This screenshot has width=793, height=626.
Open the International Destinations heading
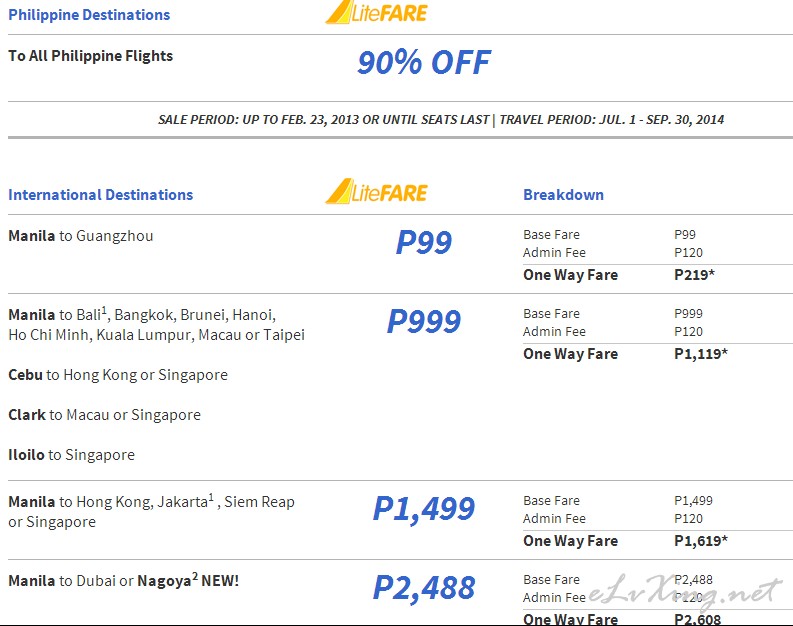[x=101, y=195]
